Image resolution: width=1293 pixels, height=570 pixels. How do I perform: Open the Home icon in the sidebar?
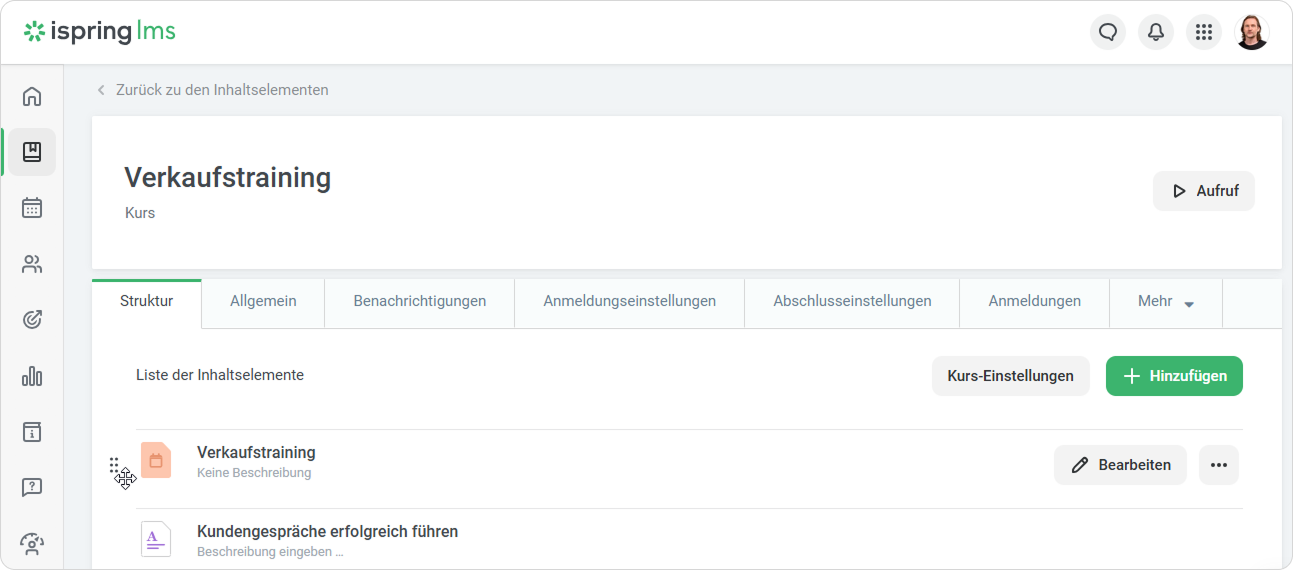pos(32,96)
